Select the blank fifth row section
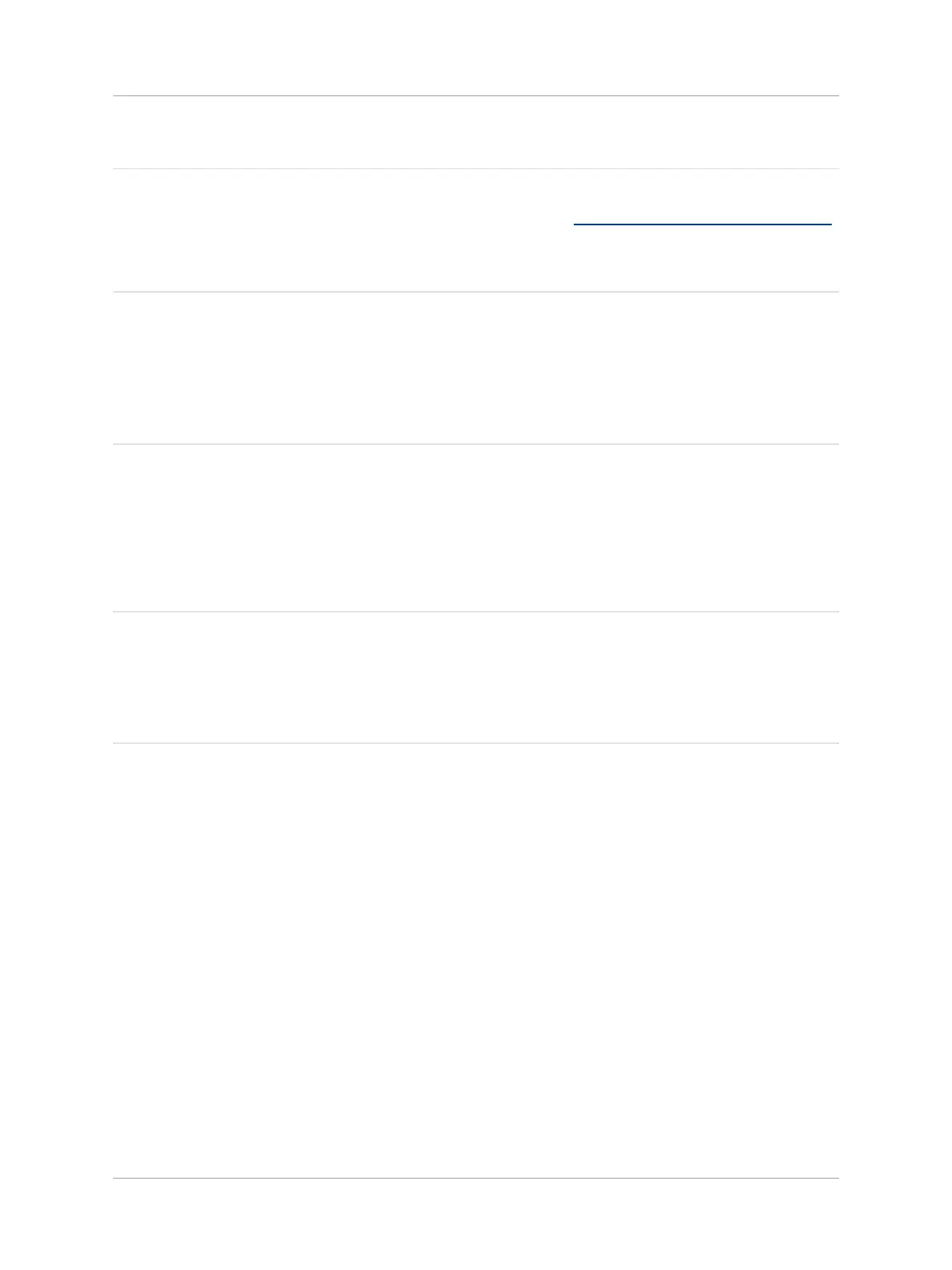 pos(475,677)
